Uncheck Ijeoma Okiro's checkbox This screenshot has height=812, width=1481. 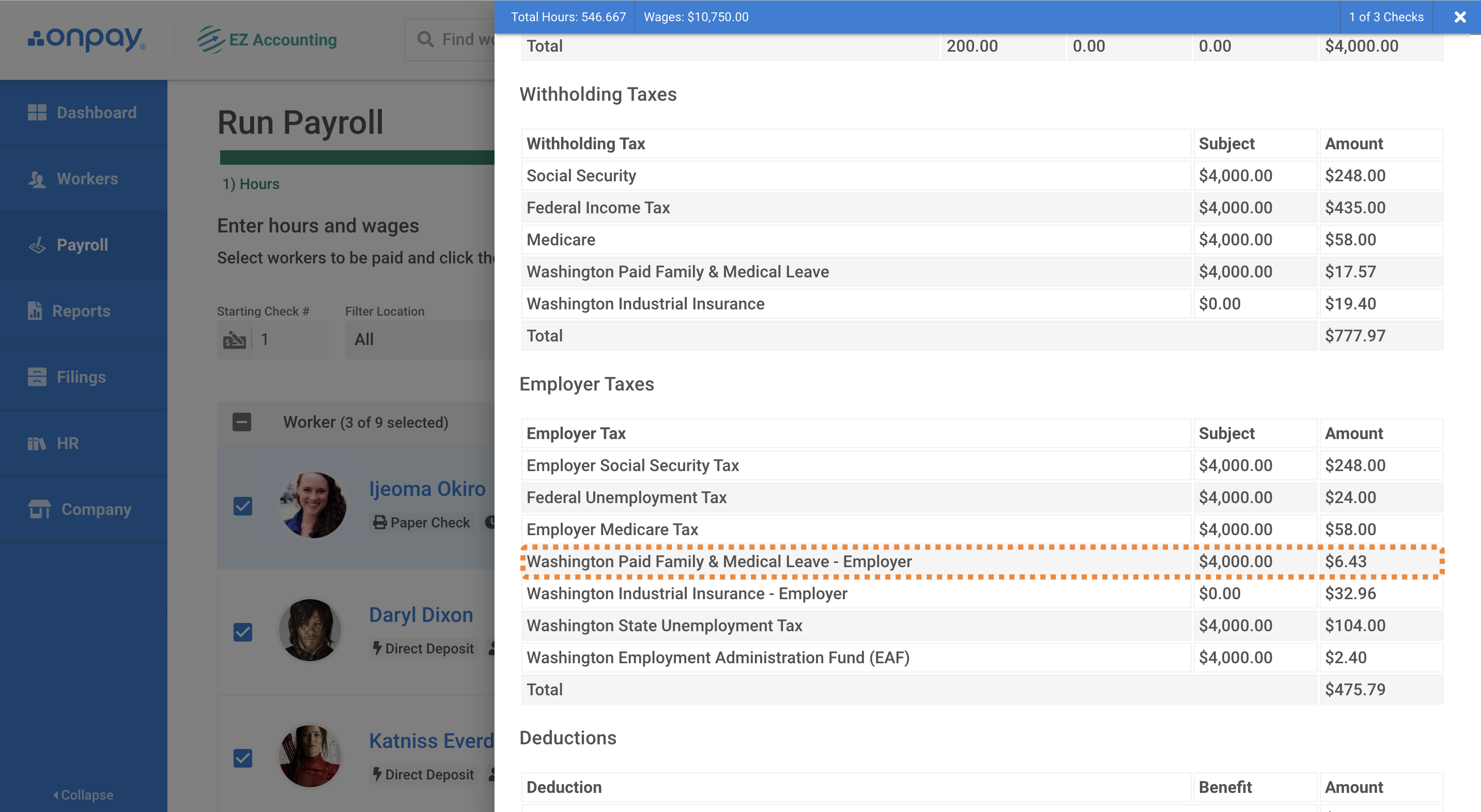(243, 506)
